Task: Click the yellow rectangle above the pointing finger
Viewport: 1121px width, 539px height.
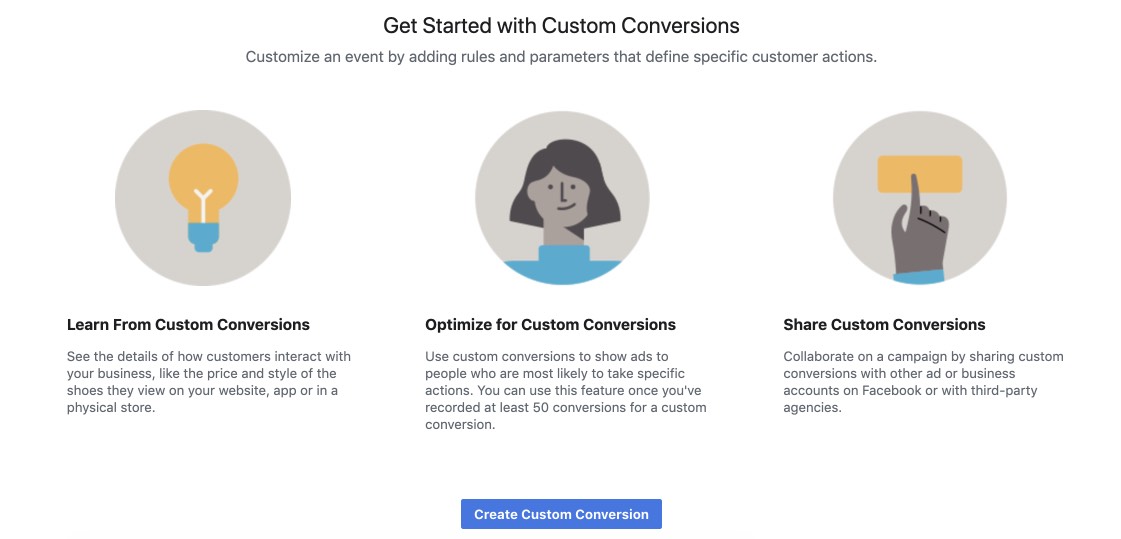Action: 920,174
